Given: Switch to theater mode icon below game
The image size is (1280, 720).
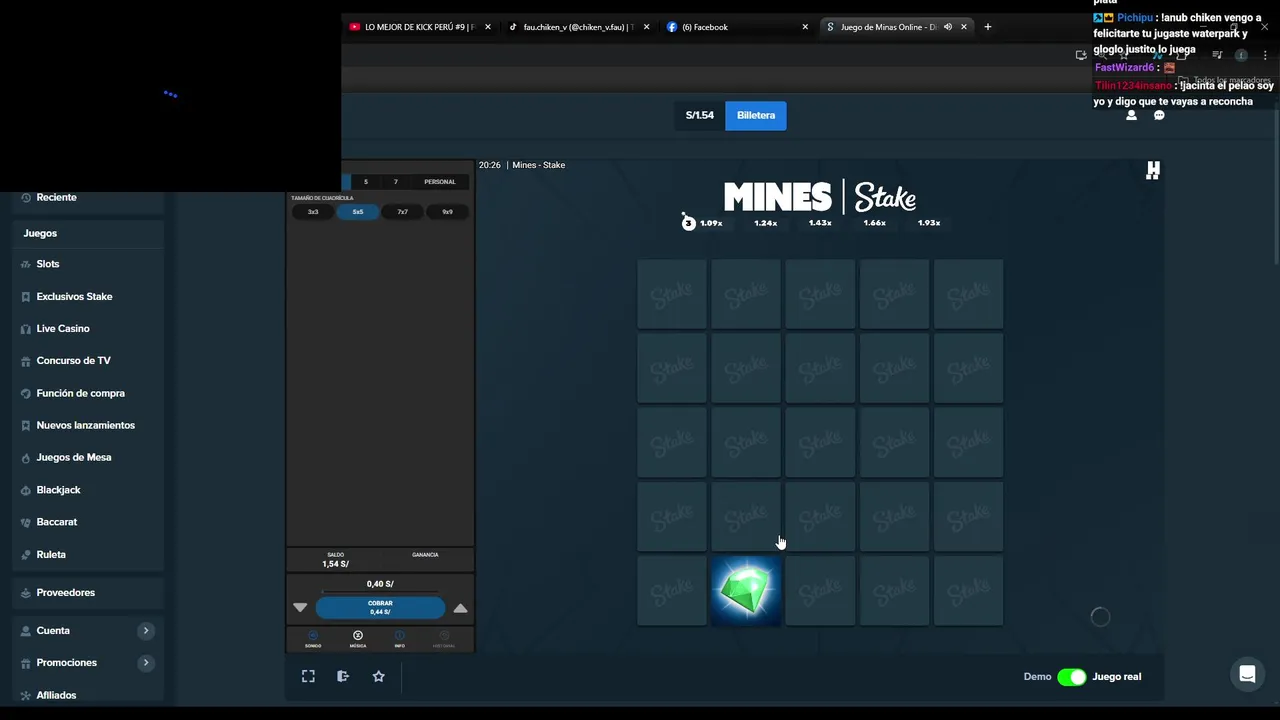Looking at the screenshot, I should click(x=343, y=677).
